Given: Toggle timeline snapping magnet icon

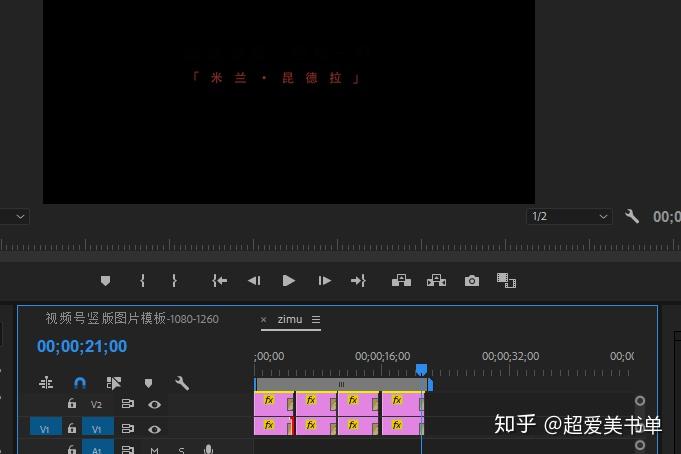Looking at the screenshot, I should point(80,383).
